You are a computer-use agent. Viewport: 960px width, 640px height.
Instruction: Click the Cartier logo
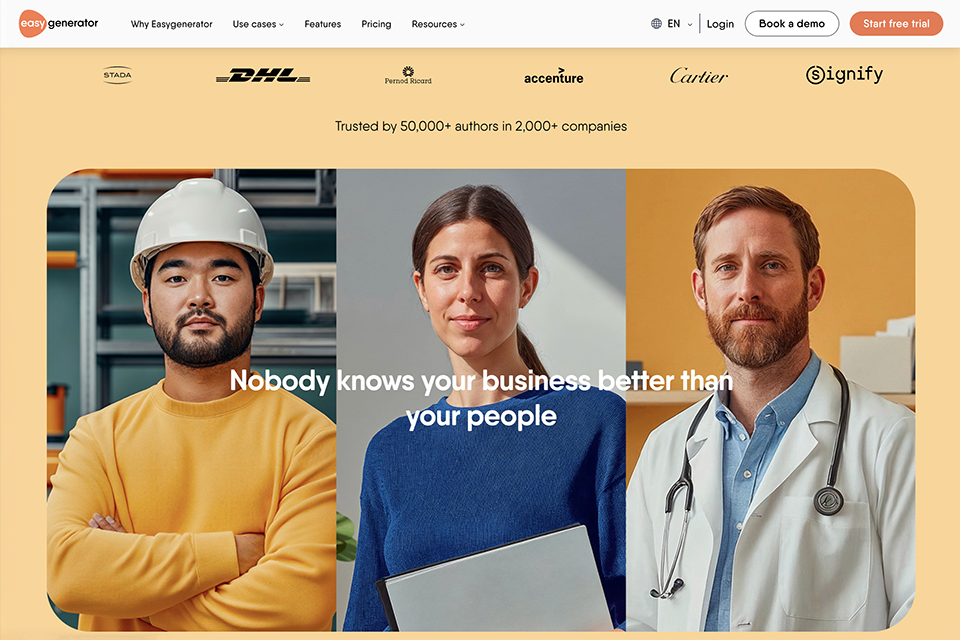(x=699, y=76)
